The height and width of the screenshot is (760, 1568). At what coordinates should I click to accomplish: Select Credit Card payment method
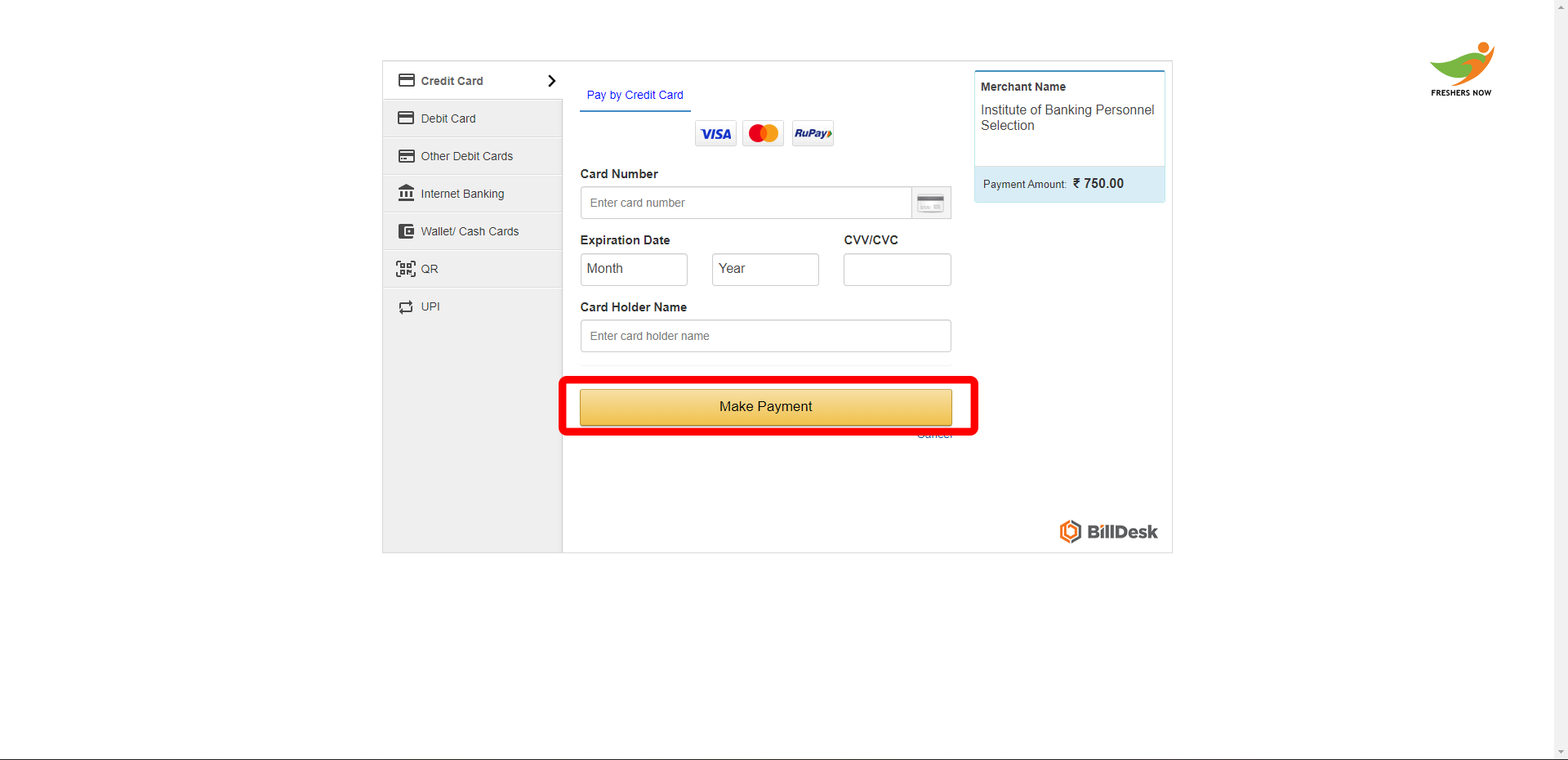(472, 81)
